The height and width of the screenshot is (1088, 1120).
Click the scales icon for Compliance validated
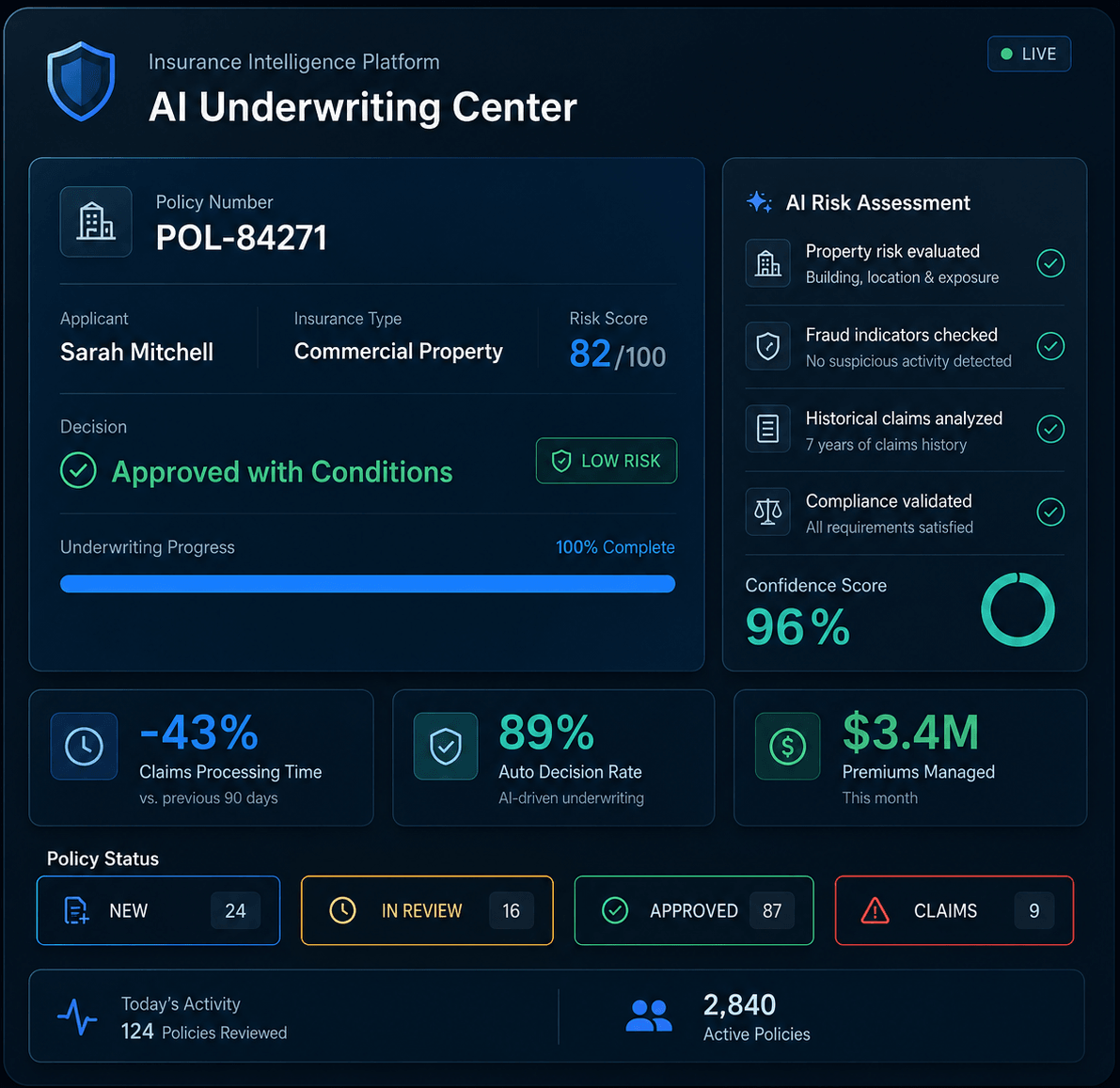coord(768,512)
